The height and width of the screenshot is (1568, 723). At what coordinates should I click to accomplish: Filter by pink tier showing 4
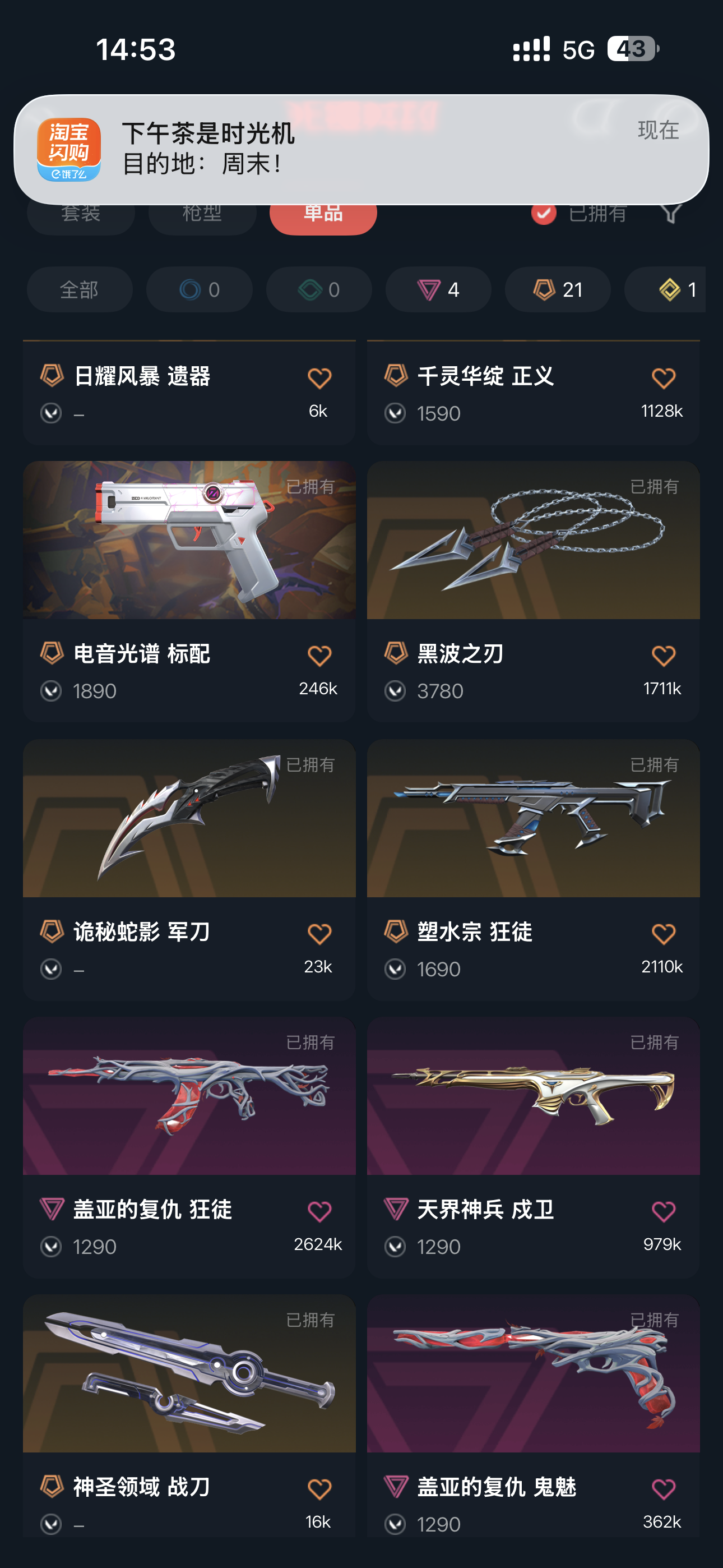(x=438, y=290)
